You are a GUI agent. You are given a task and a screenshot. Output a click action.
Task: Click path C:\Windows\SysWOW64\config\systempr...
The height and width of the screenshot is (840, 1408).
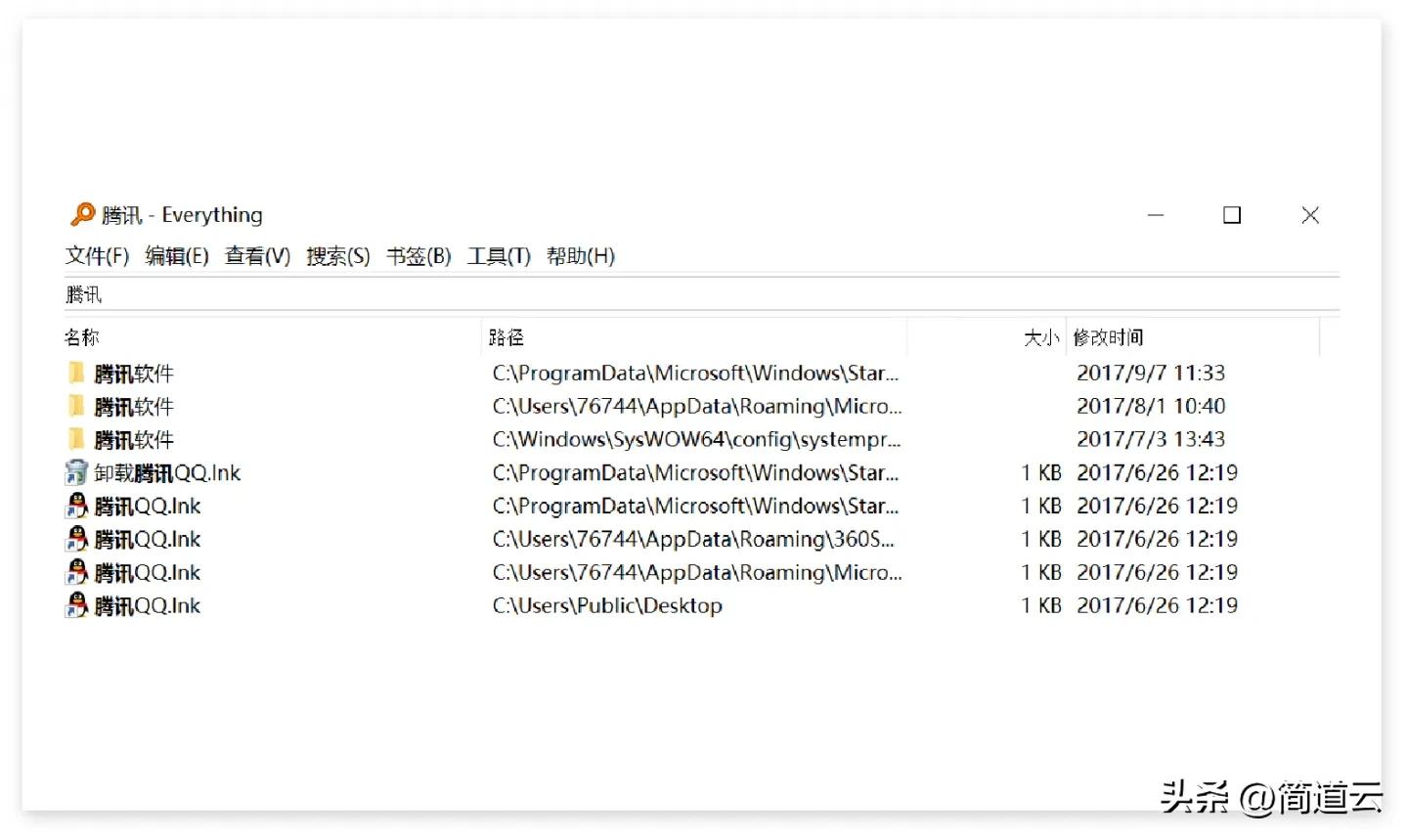pos(696,439)
